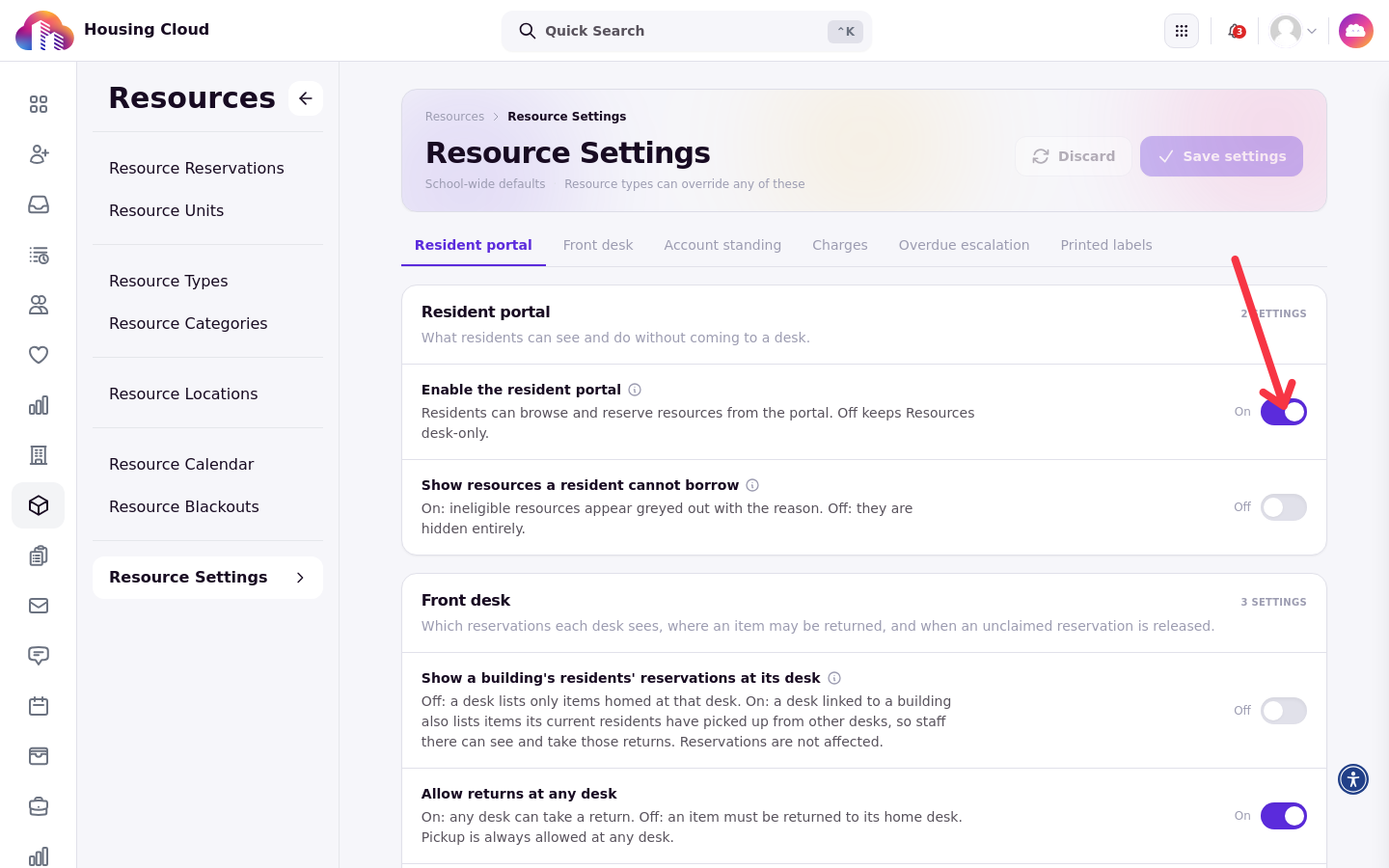Toggle Show resources a resident cannot borrow
The image size is (1389, 868).
(1284, 507)
